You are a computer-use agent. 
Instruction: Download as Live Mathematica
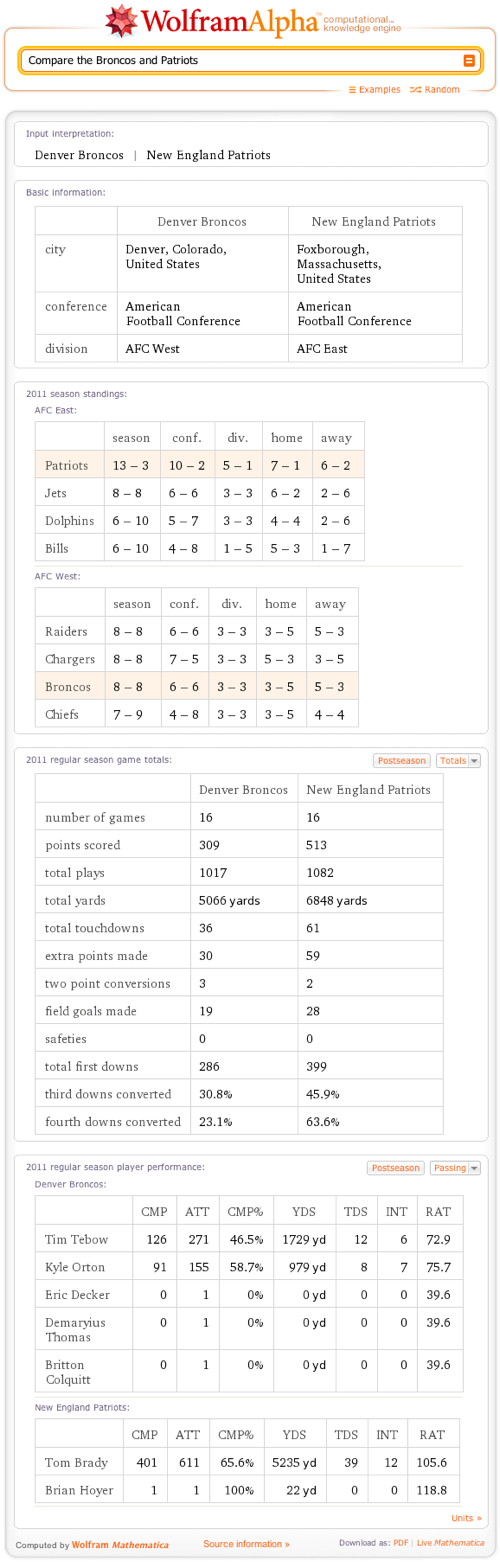452,1544
